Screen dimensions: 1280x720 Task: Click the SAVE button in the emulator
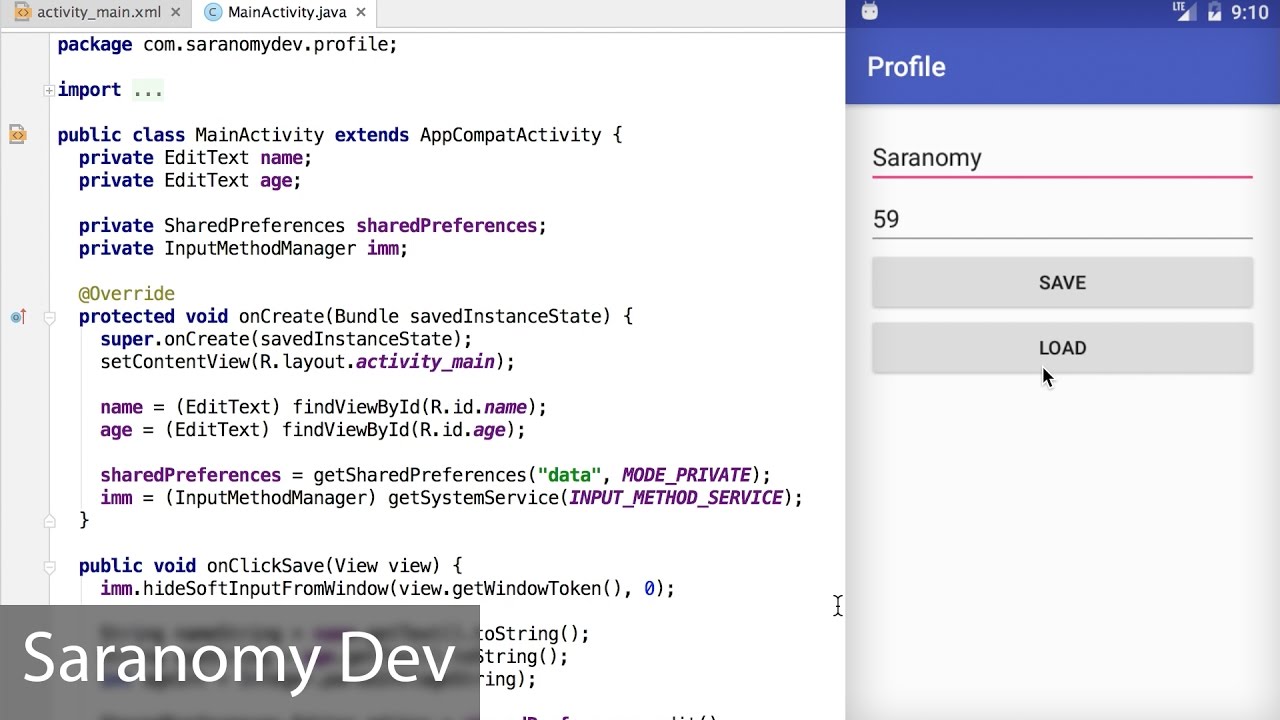1062,283
